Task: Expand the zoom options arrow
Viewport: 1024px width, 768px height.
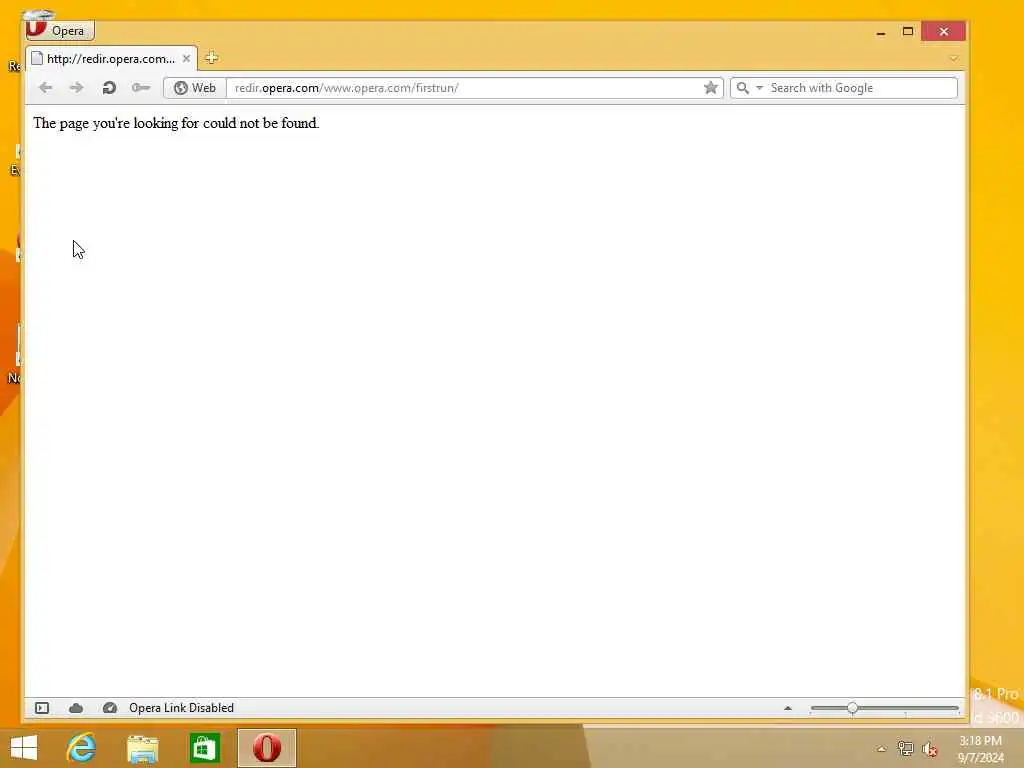Action: 788,708
